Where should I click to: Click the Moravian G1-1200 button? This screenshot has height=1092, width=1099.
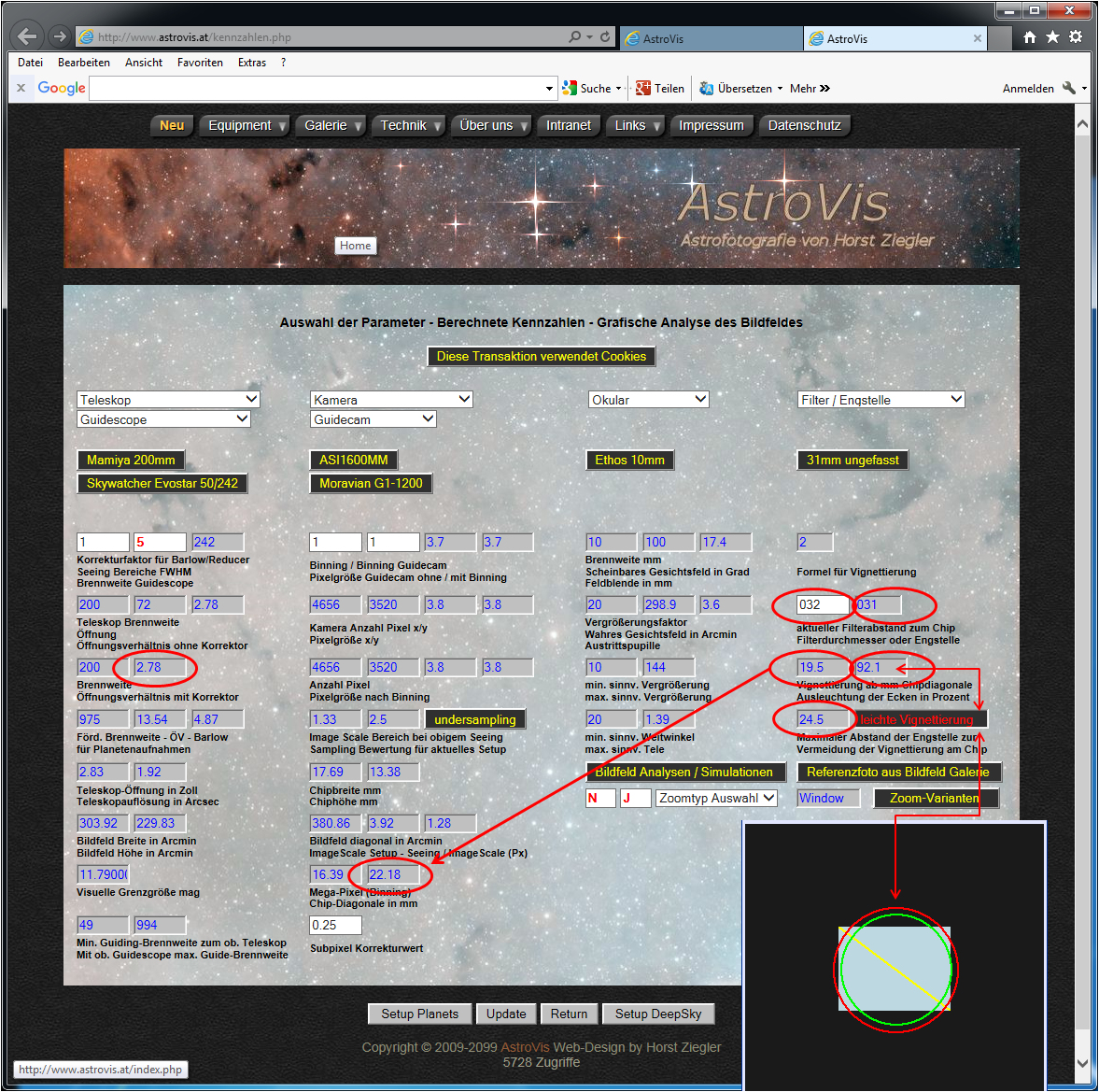click(x=372, y=483)
